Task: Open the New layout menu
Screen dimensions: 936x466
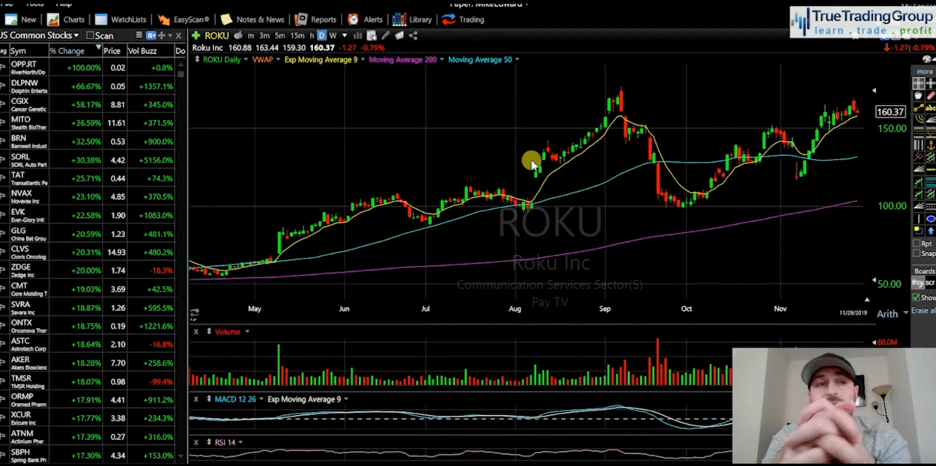Action: click(21, 20)
